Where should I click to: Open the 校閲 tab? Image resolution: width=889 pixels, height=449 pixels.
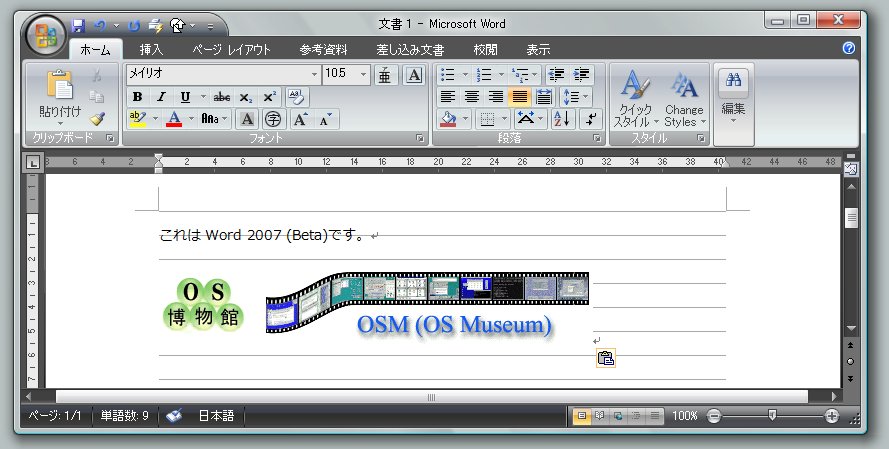[x=485, y=50]
